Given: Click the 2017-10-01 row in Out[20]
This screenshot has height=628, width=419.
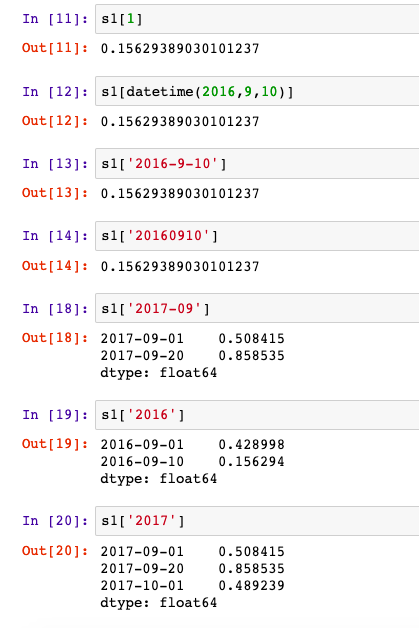Looking at the screenshot, I should (x=192, y=586).
